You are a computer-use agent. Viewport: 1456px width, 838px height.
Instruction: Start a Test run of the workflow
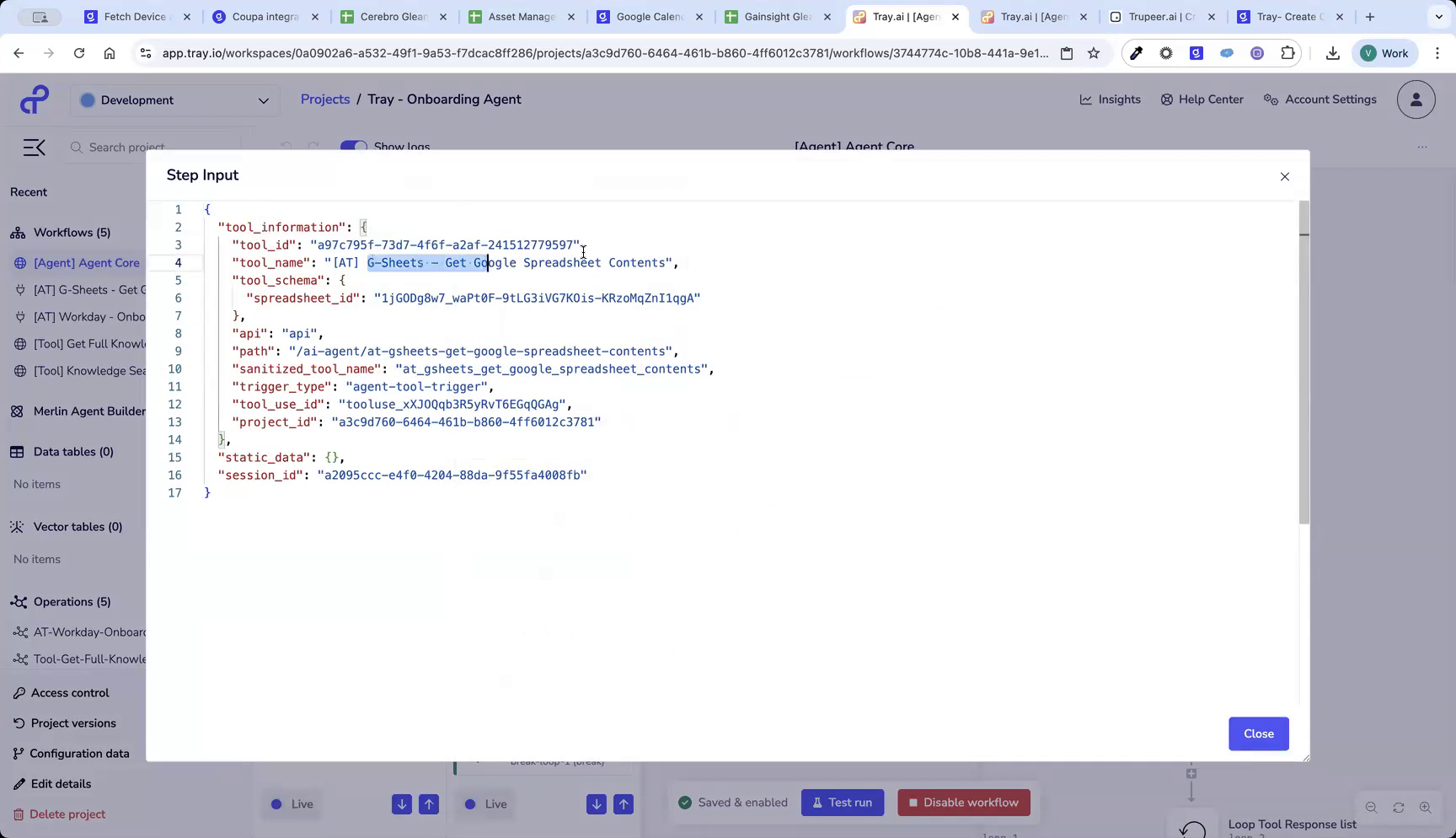coord(842,803)
